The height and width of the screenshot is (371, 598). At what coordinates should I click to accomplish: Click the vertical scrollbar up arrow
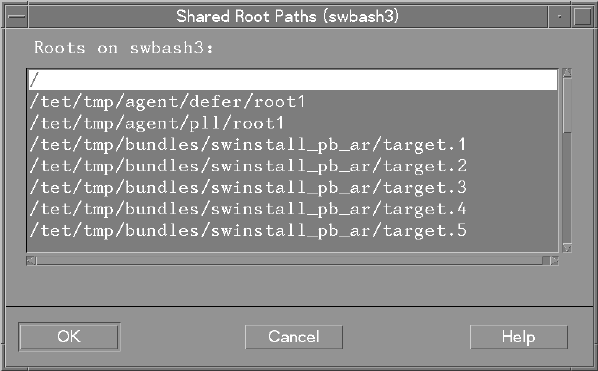point(567,73)
